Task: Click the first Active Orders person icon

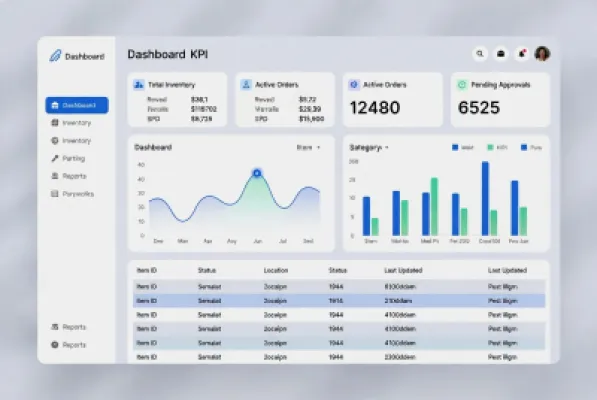Action: [x=246, y=84]
